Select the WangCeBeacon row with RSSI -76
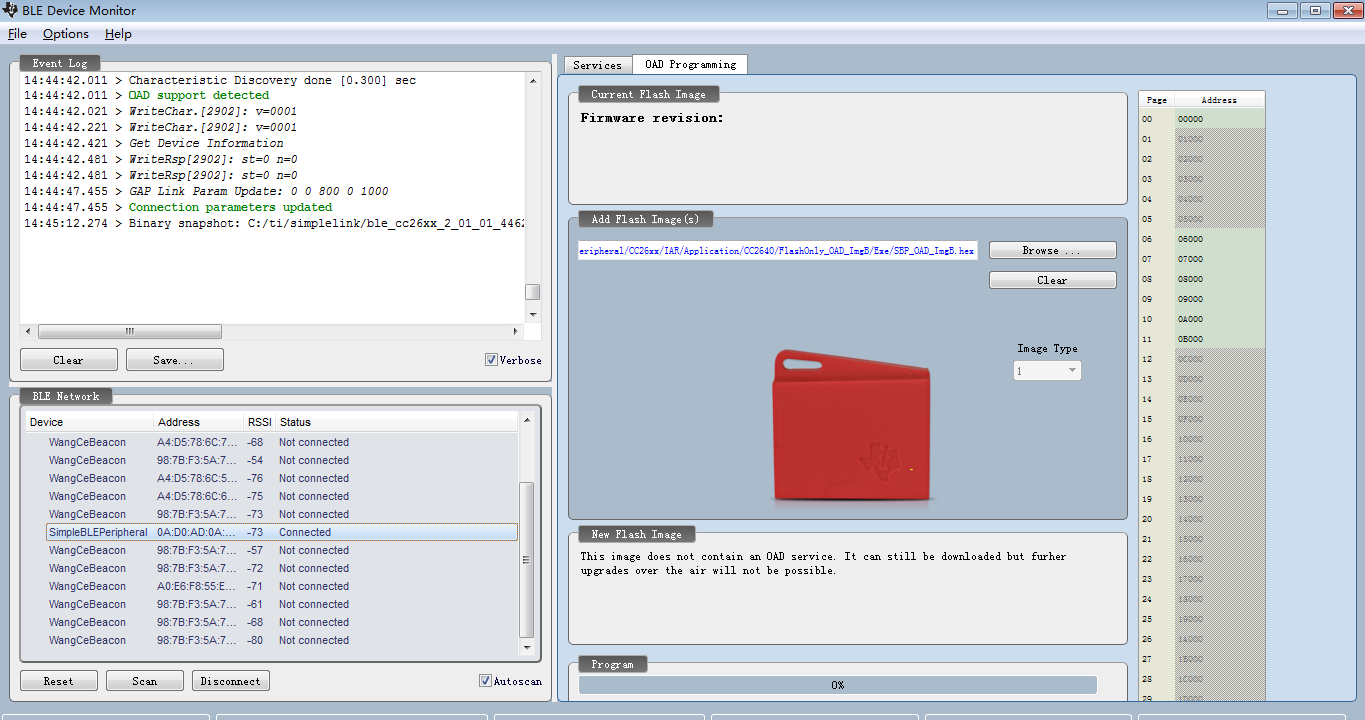The width and height of the screenshot is (1365, 720). (x=282, y=478)
